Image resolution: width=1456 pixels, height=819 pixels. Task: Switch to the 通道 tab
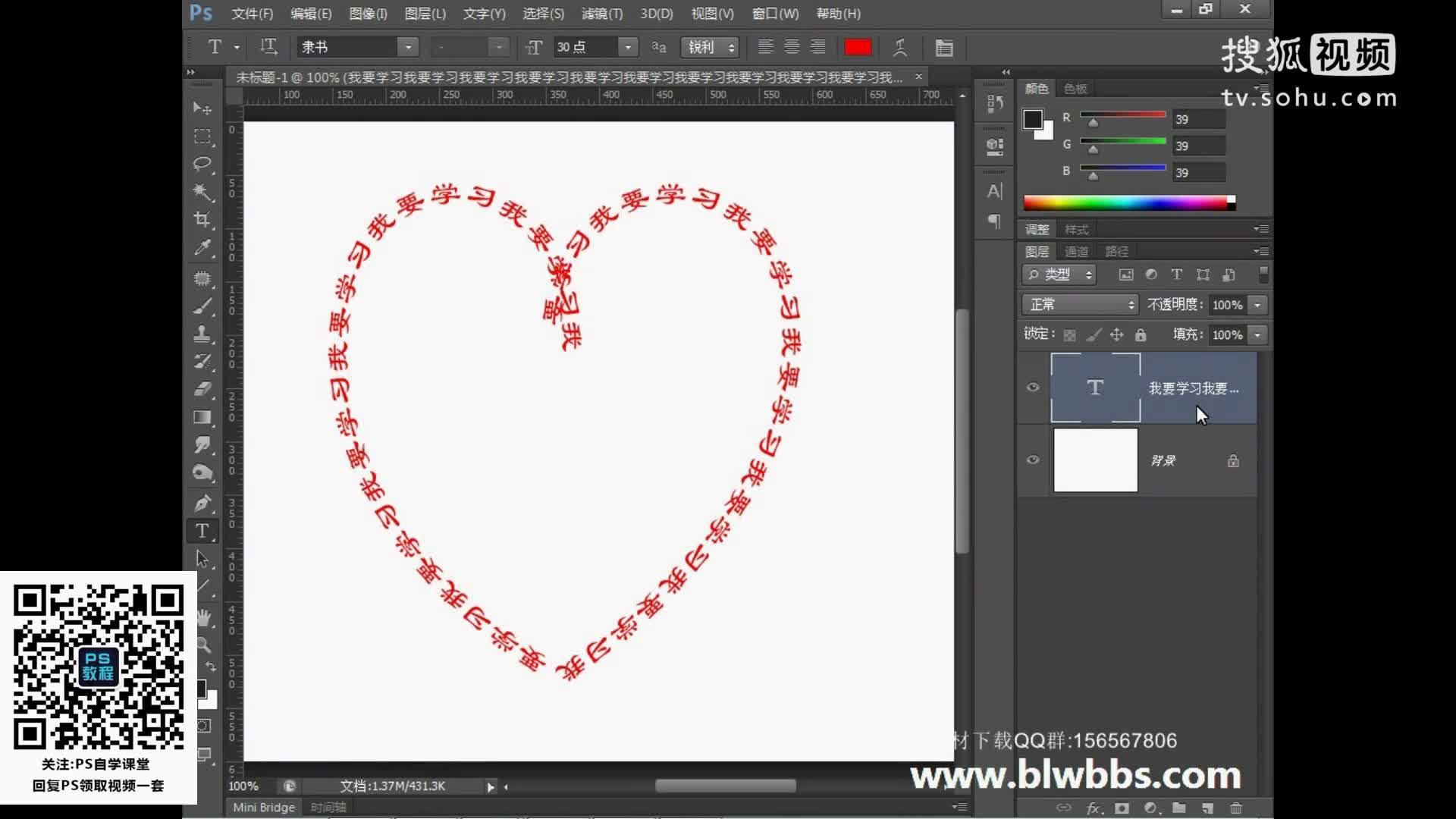coord(1076,252)
